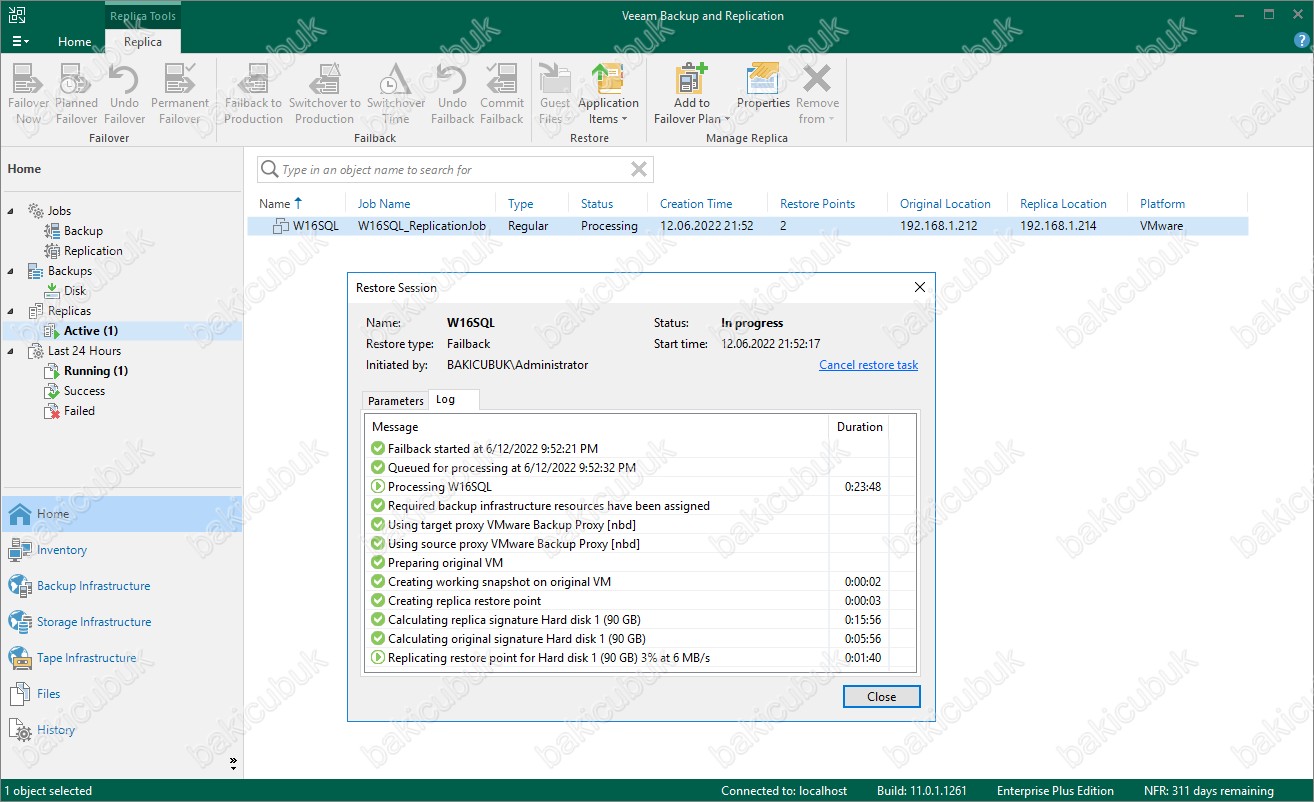Viewport: 1314px width, 802px height.
Task: Sort list by the Name column
Action: (274, 203)
